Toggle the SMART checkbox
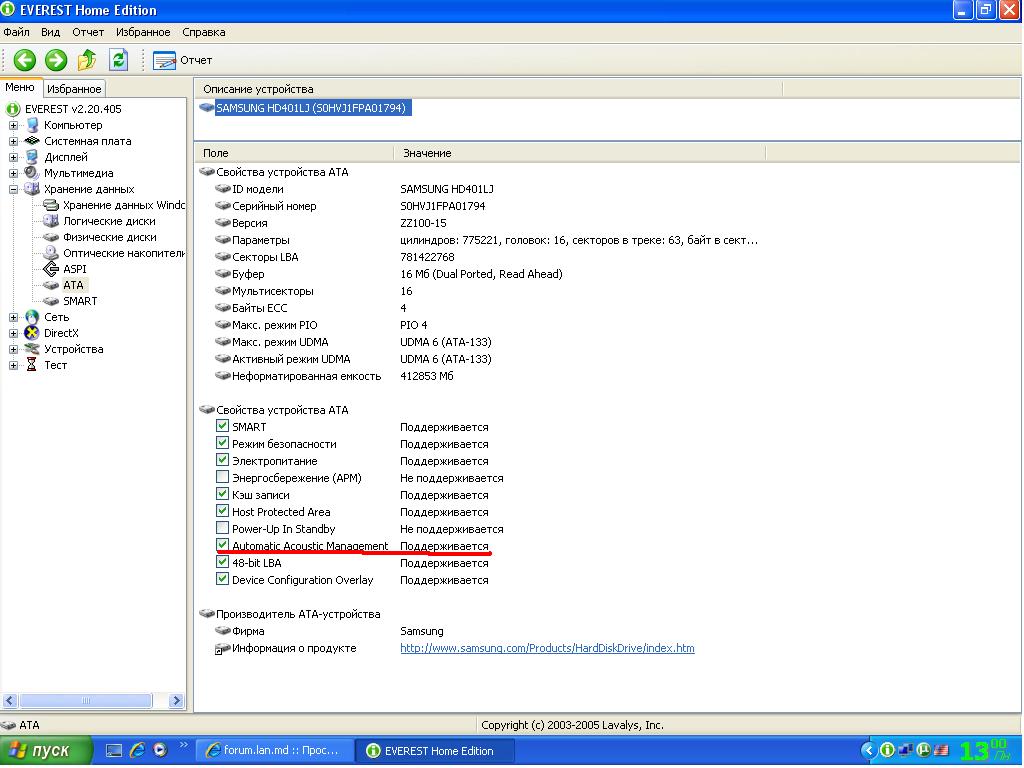This screenshot has height=768, width=1024. tap(223, 427)
